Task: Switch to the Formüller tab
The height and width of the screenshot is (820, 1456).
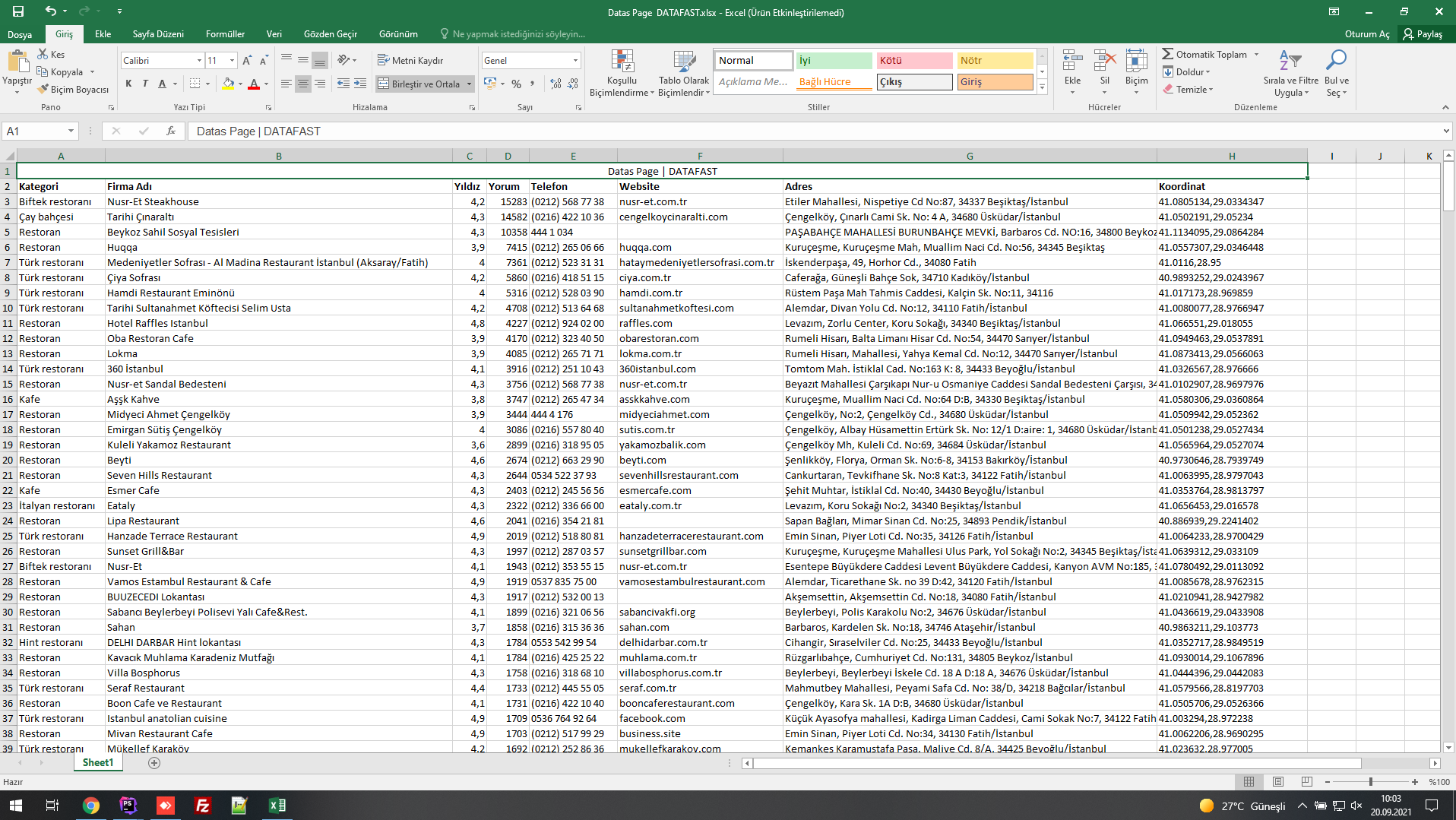Action: 225,34
